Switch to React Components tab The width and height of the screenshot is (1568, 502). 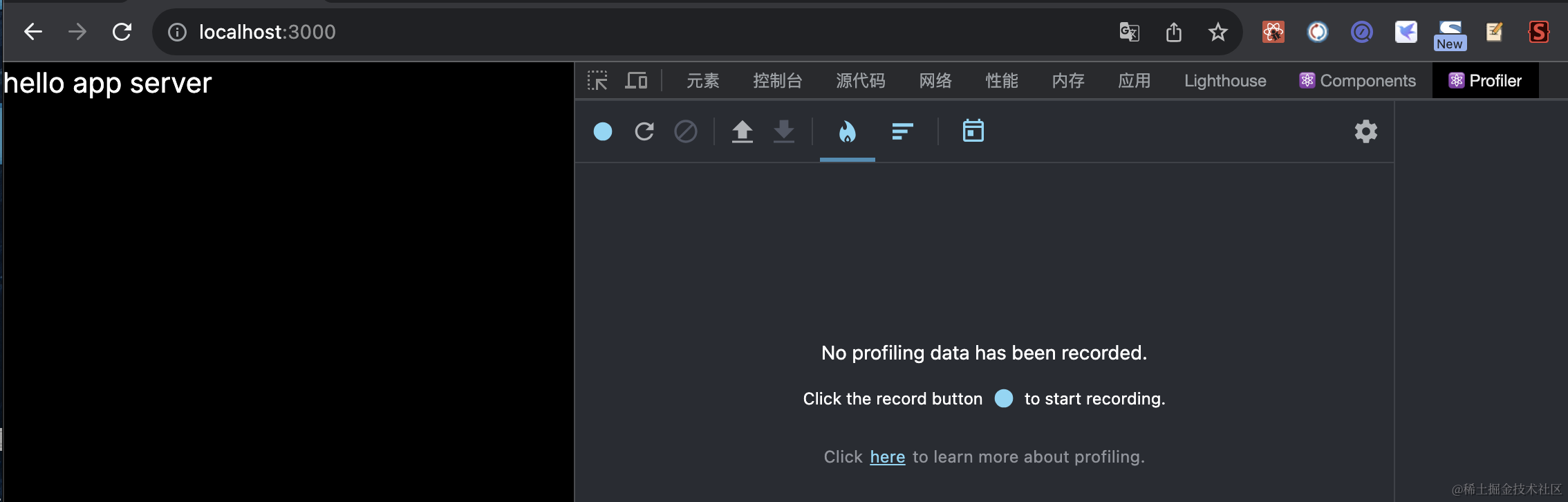[1358, 81]
